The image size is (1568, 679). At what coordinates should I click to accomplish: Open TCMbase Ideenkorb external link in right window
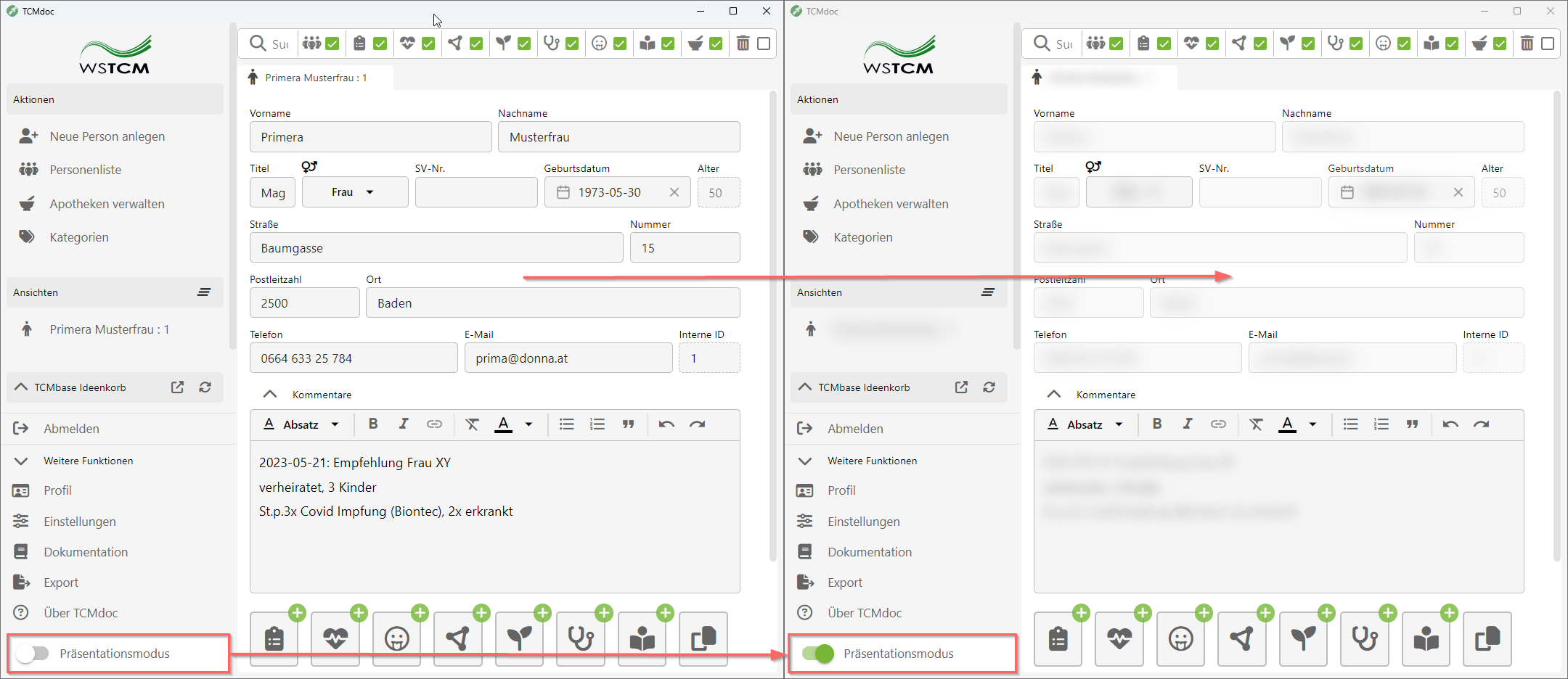click(x=961, y=387)
